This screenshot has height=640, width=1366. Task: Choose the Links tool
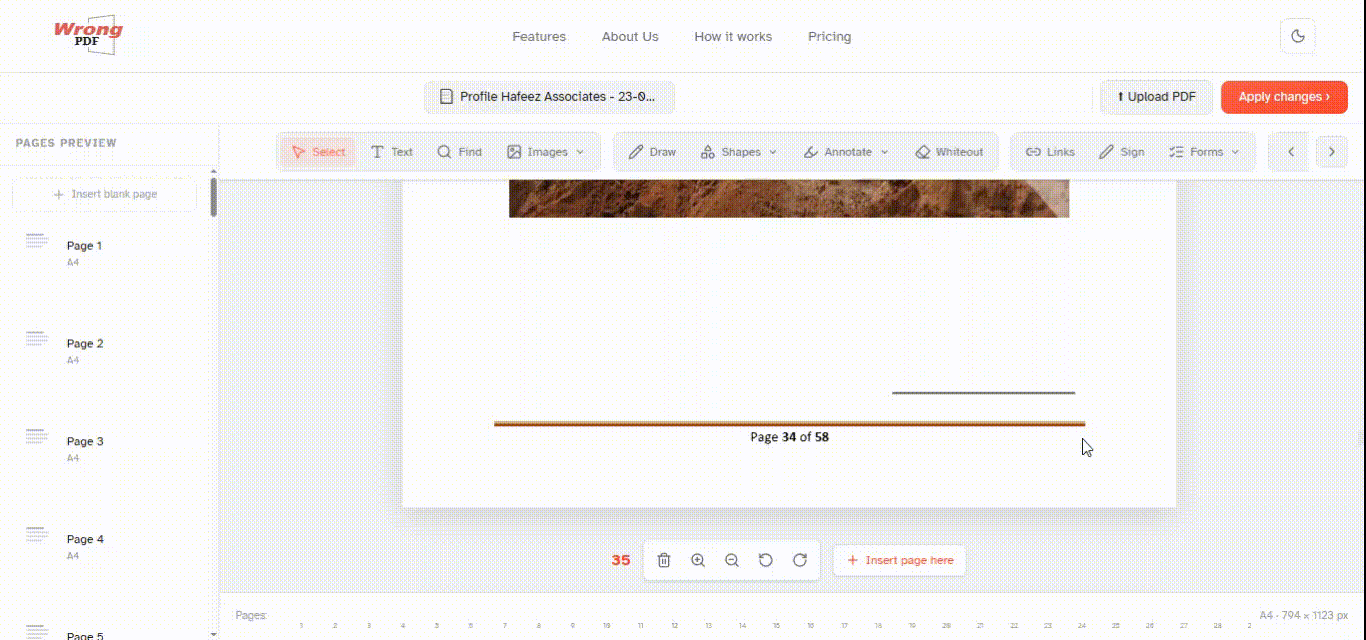click(x=1050, y=152)
